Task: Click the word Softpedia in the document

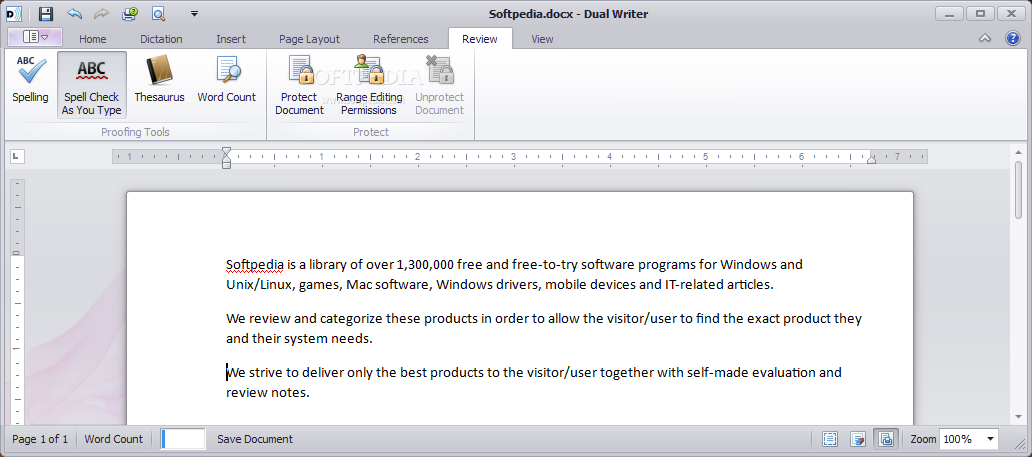Action: pyautogui.click(x=255, y=265)
